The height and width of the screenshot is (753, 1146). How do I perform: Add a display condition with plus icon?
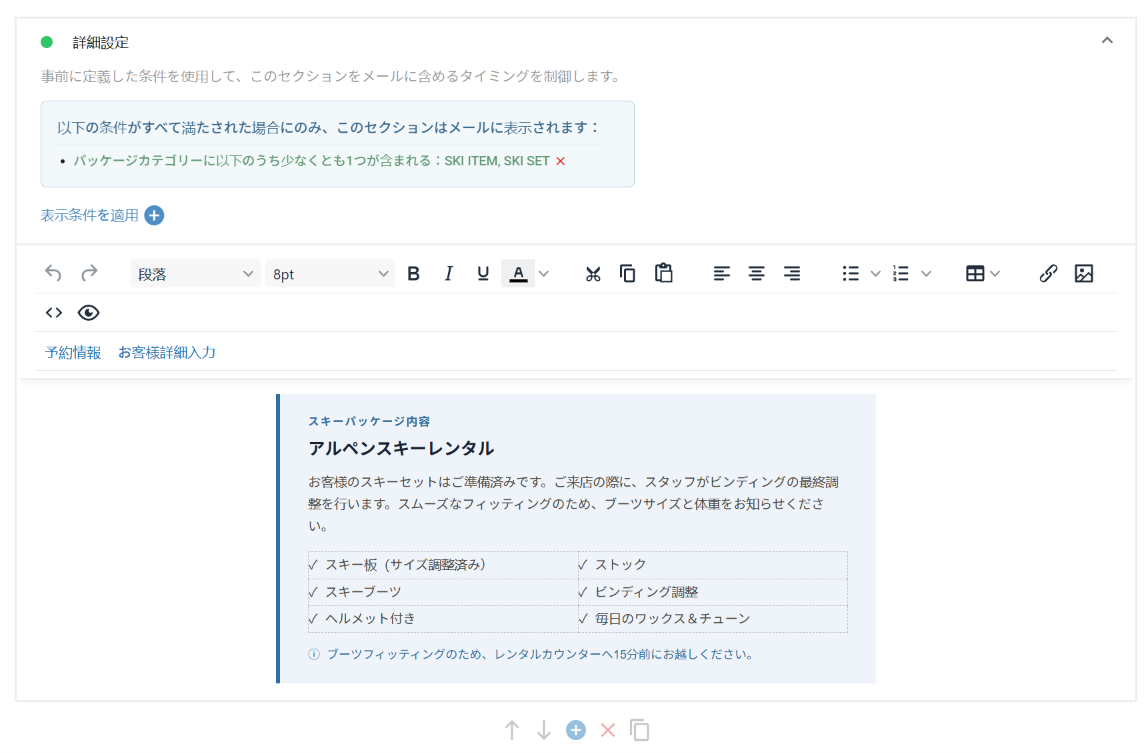pos(154,215)
